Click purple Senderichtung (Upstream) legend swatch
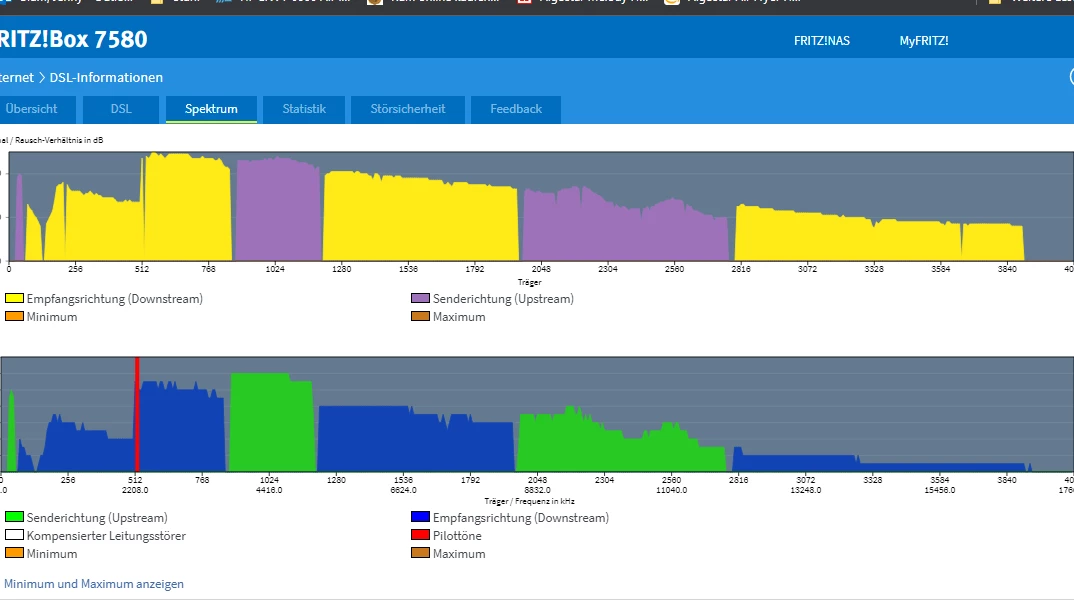1074x604 pixels. (x=421, y=298)
